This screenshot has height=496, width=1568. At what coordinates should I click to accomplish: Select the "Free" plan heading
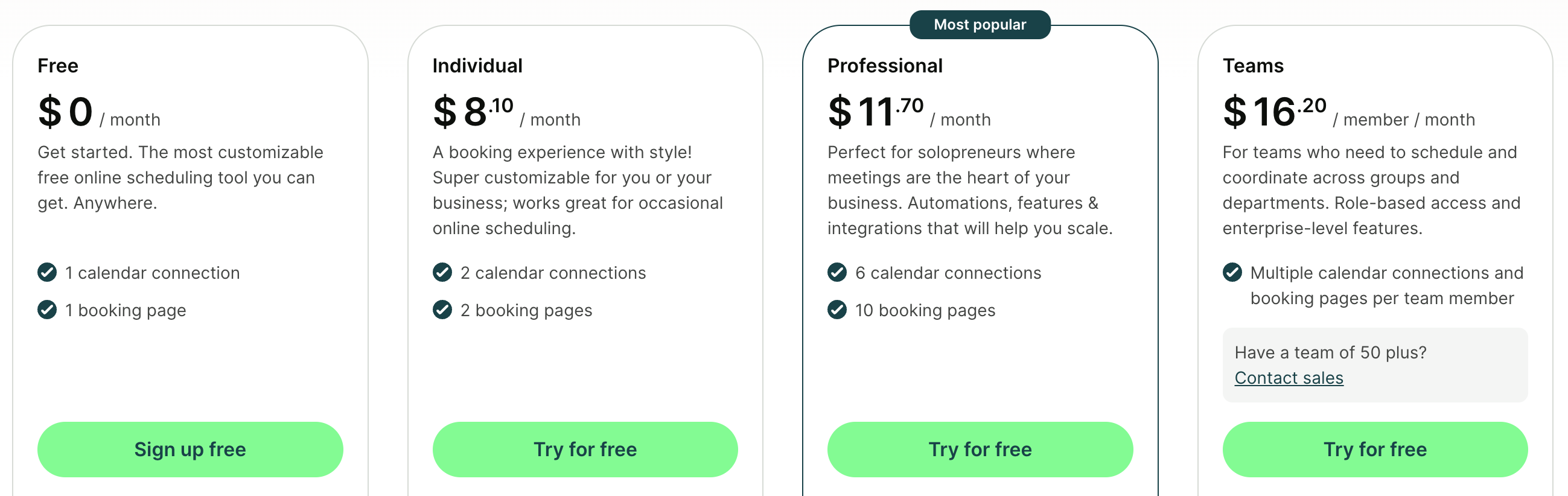tap(58, 66)
